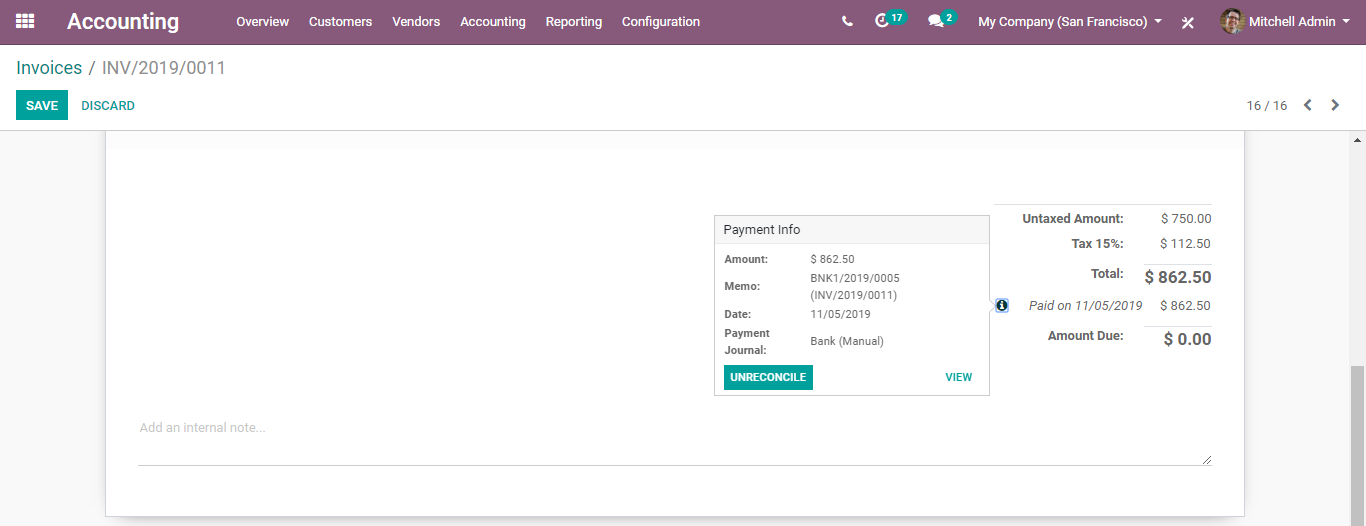This screenshot has width=1366, height=526.
Task: Open the Customers menu
Action: [x=340, y=21]
